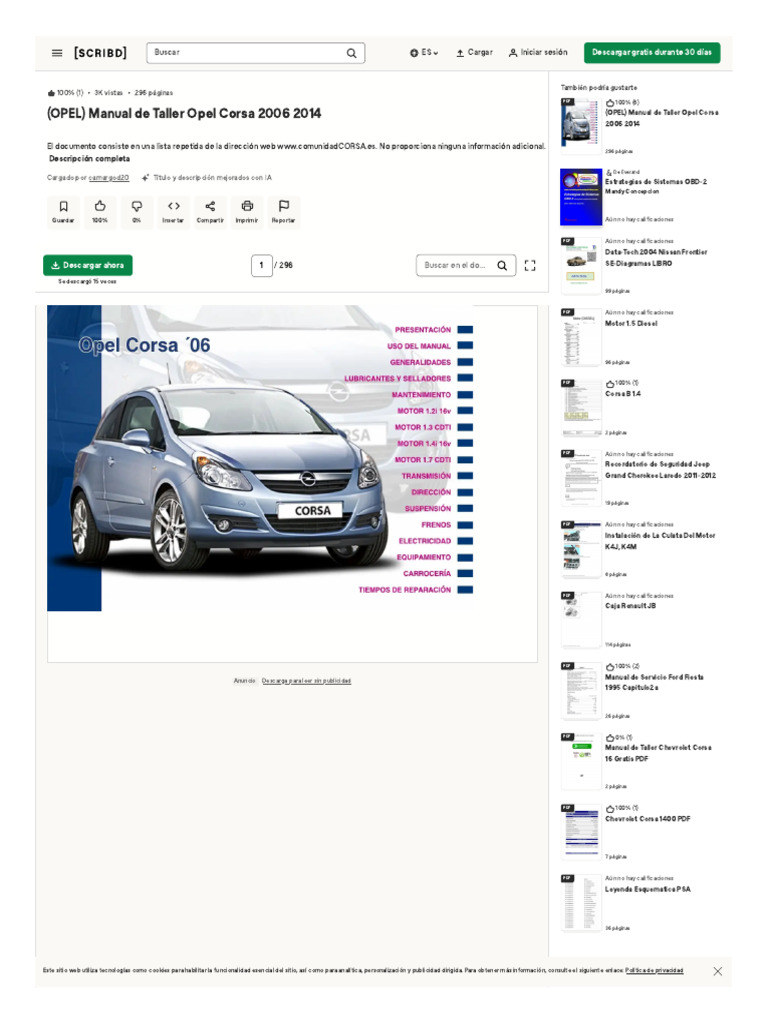Image resolution: width=768 pixels, height=1024 pixels.
Task: Click blue square next to DIRECCIÓN
Action: coord(465,492)
